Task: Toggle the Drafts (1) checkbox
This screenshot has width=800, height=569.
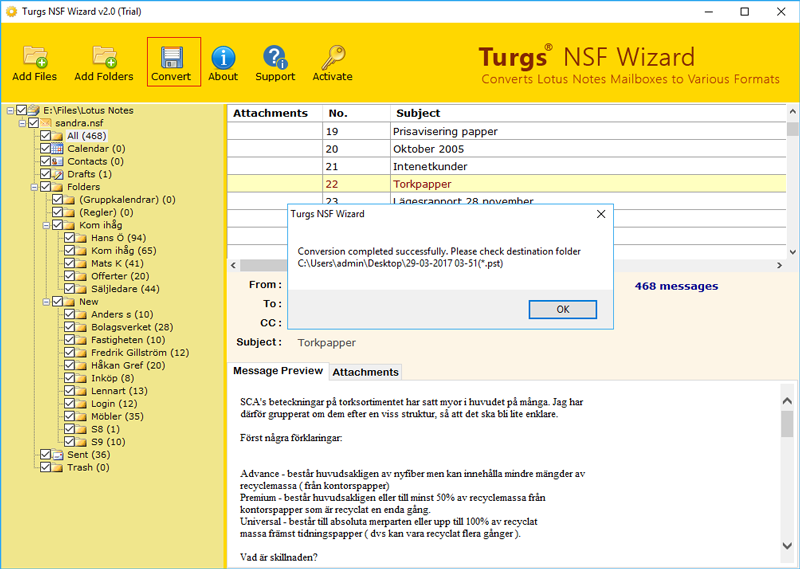Action: tap(45, 174)
